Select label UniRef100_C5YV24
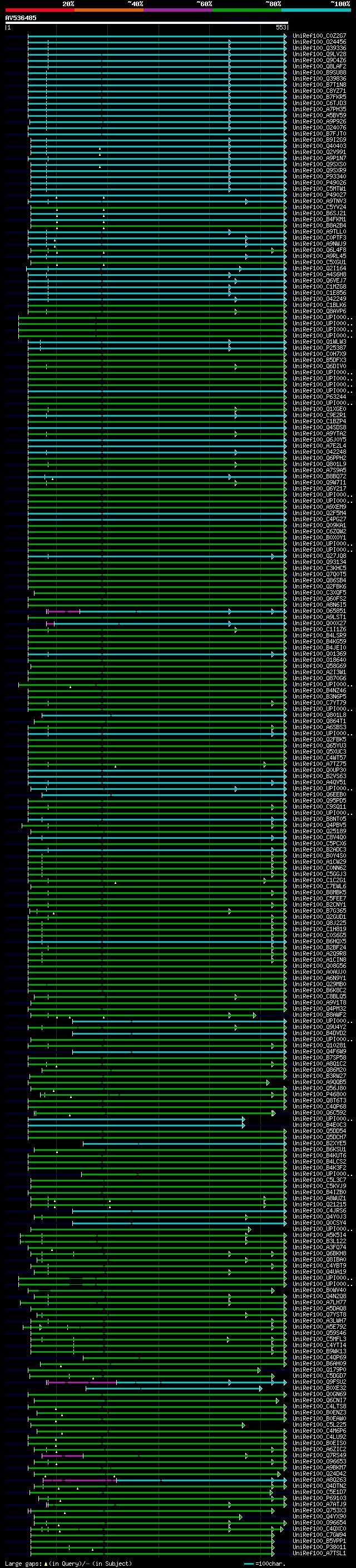356x1568 pixels. pyautogui.click(x=319, y=207)
